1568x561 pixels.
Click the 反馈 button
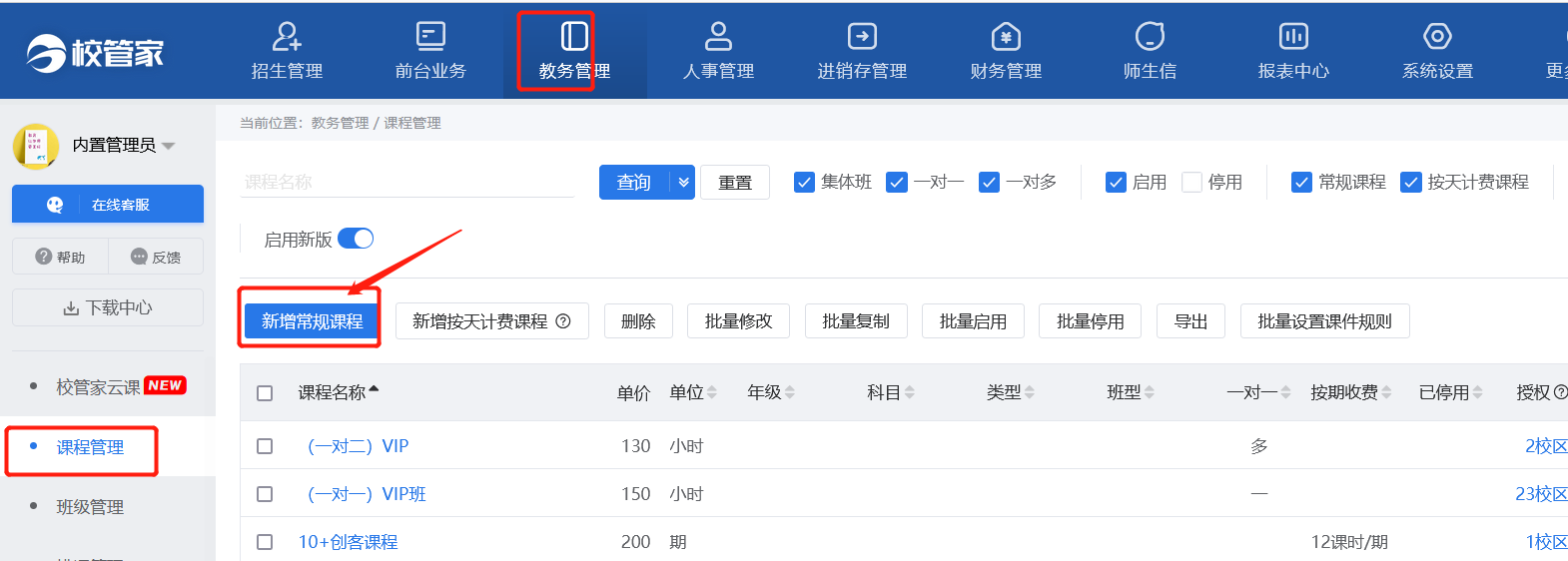pos(156,257)
